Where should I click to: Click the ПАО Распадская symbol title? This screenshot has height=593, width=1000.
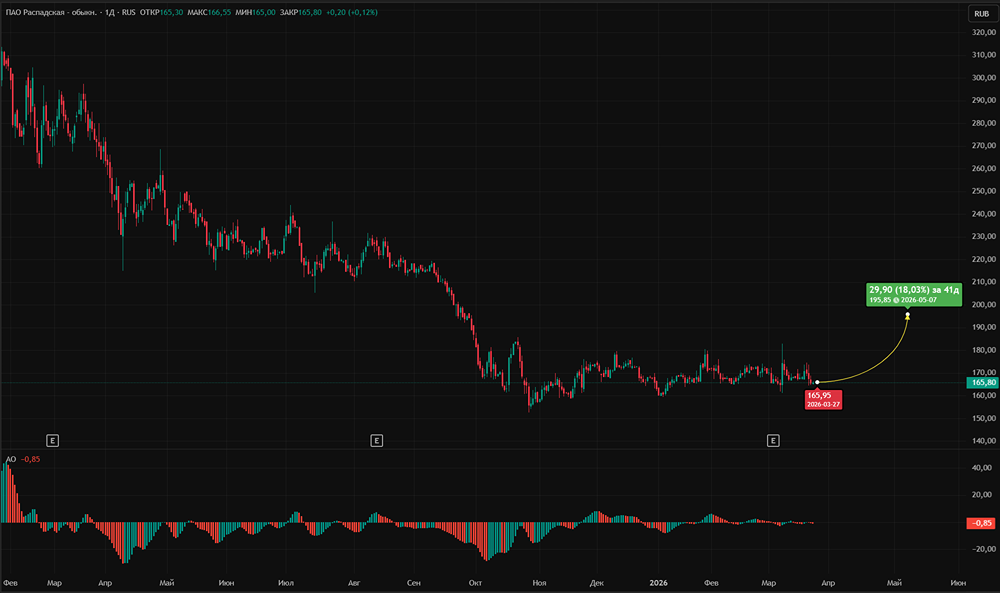(x=51, y=12)
